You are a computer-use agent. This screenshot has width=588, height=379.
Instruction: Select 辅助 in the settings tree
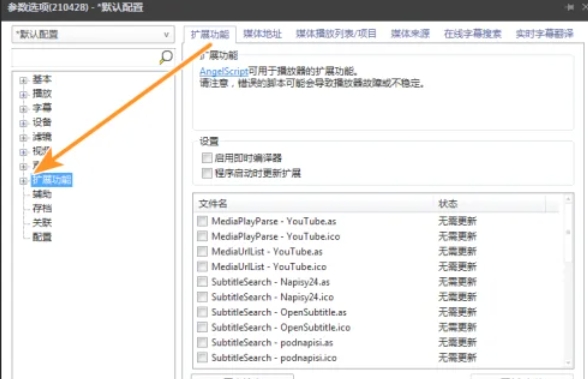coord(42,194)
